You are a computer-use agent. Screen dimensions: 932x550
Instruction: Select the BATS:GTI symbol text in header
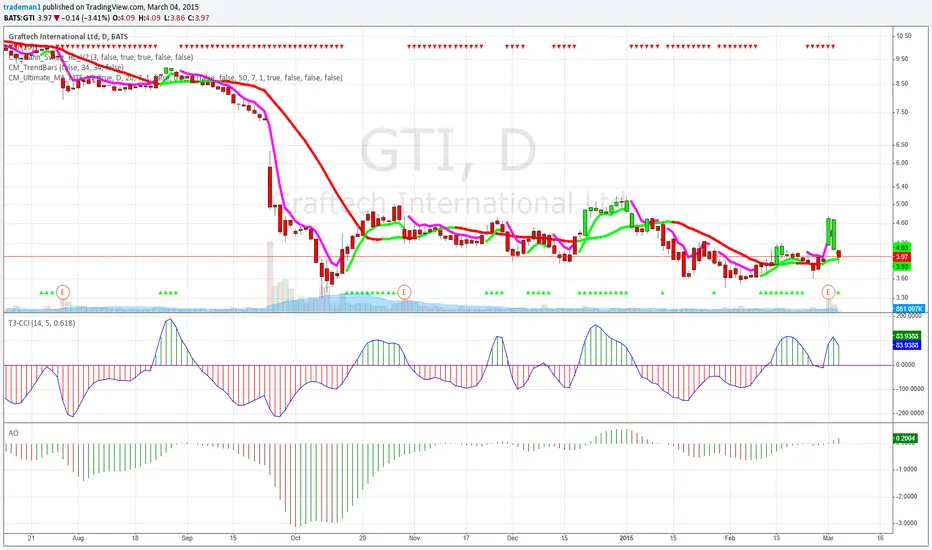point(19,18)
